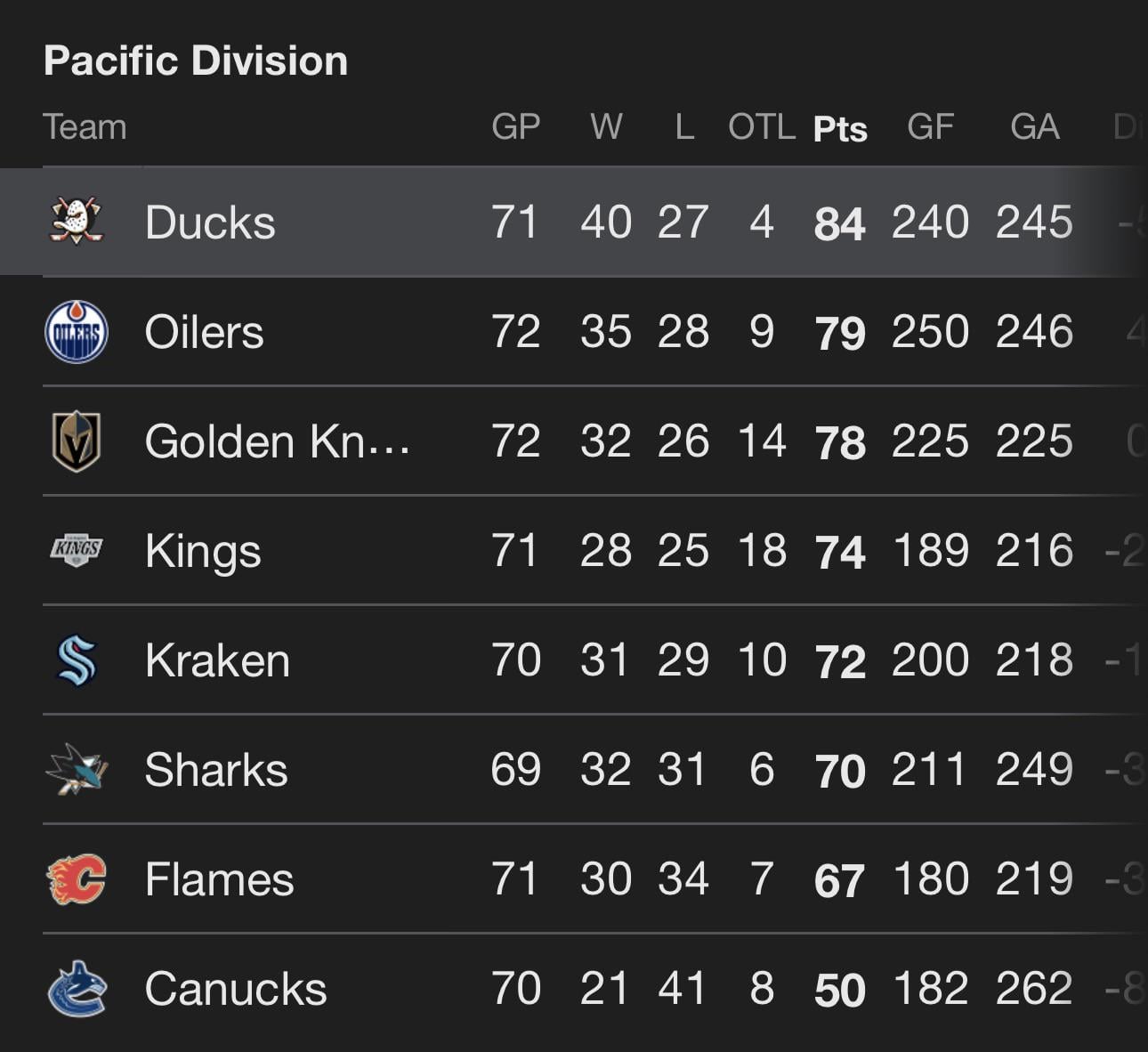Tap the Golden Knights shield logo
Viewport: 1148px width, 1052px height.
click(x=77, y=441)
